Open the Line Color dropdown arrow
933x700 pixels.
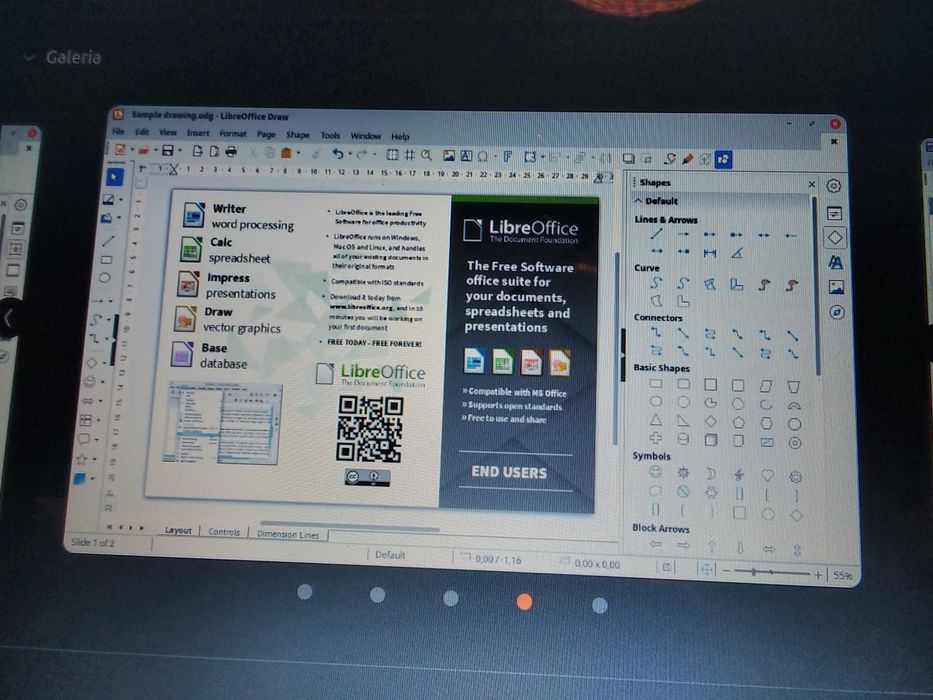[x=121, y=200]
